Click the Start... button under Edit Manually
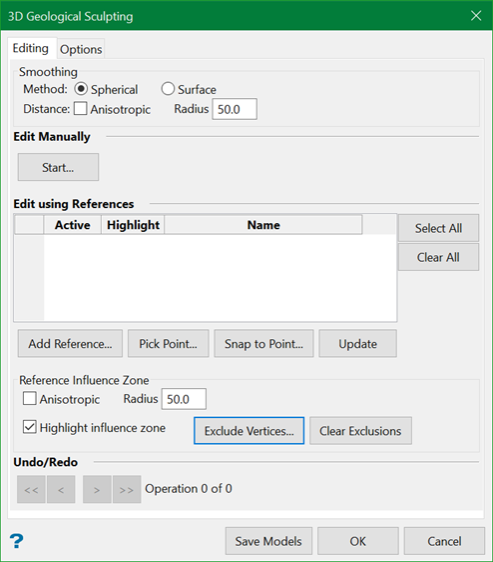The width and height of the screenshot is (493, 562). tap(58, 167)
